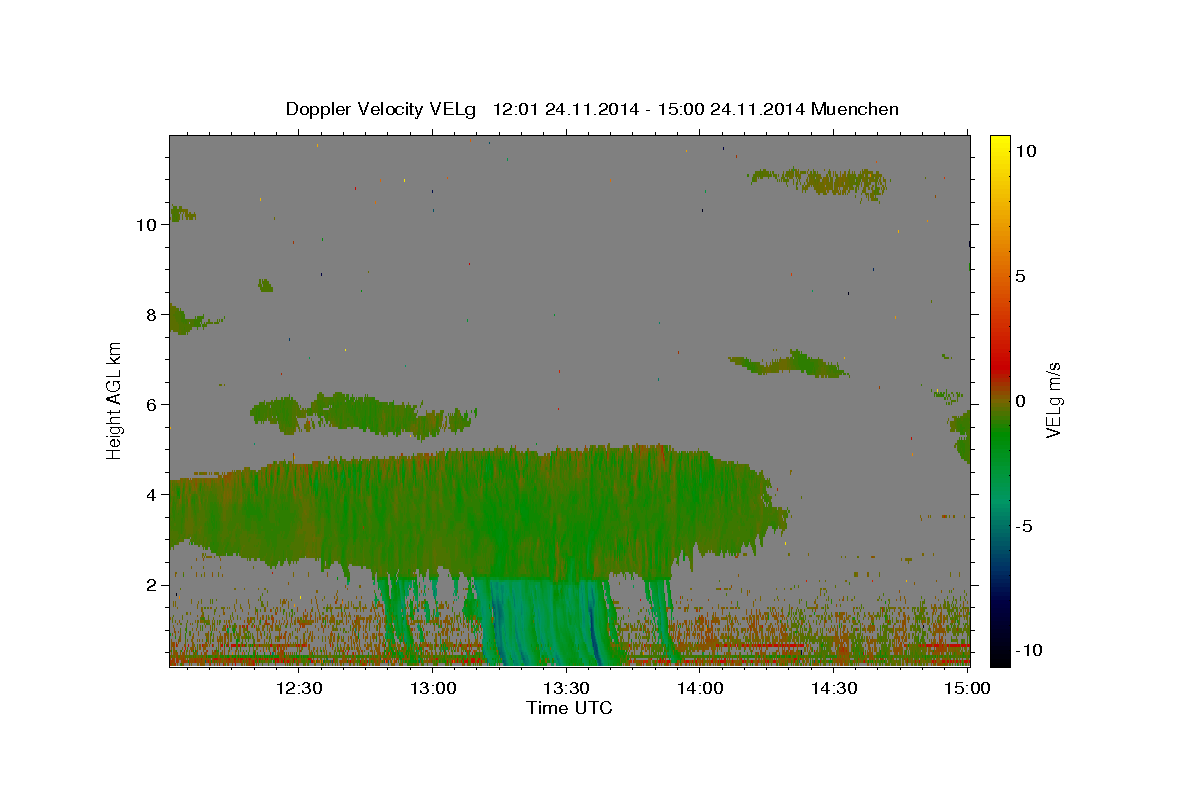
Task: Select the '13:30' time axis label
Action: click(566, 688)
